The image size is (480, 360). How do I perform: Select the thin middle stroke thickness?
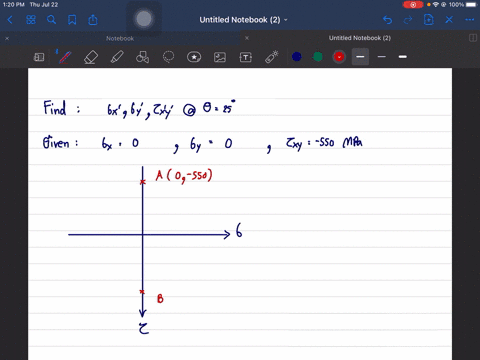(x=382, y=57)
